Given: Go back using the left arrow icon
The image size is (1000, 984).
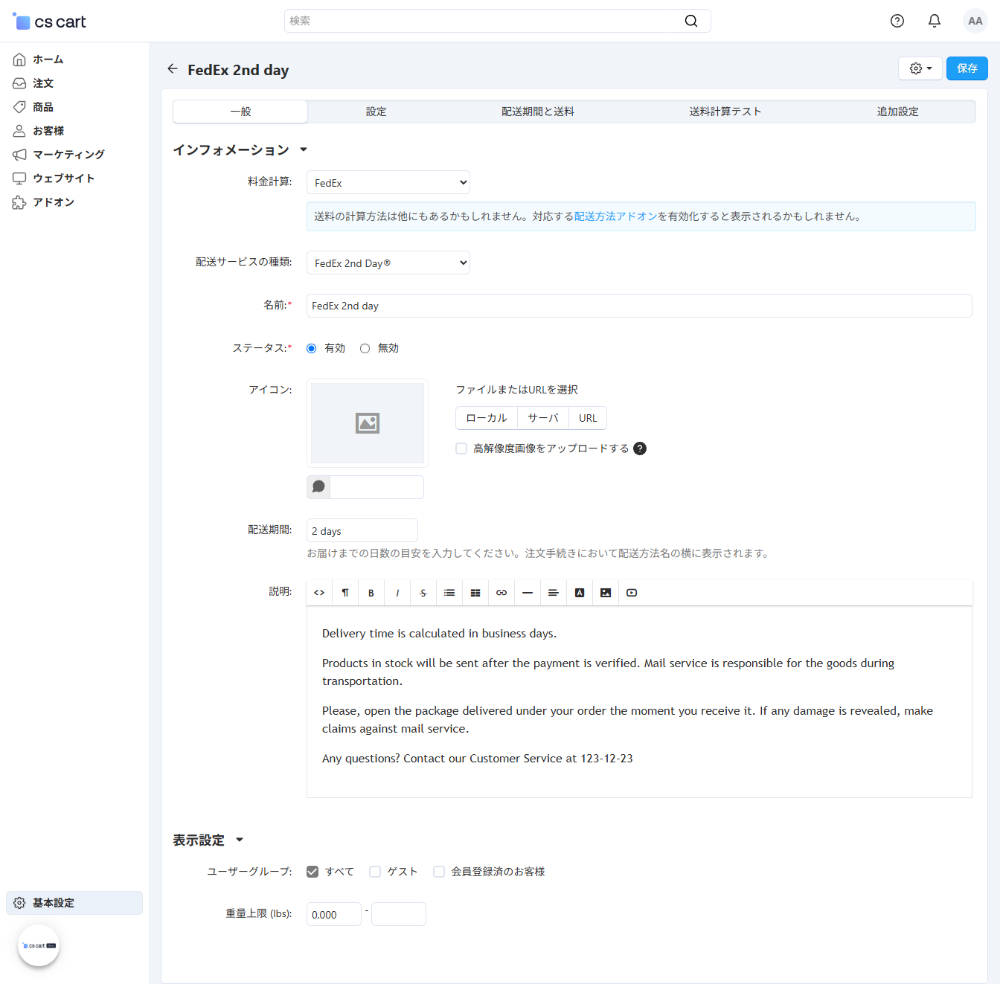Looking at the screenshot, I should pyautogui.click(x=172, y=69).
